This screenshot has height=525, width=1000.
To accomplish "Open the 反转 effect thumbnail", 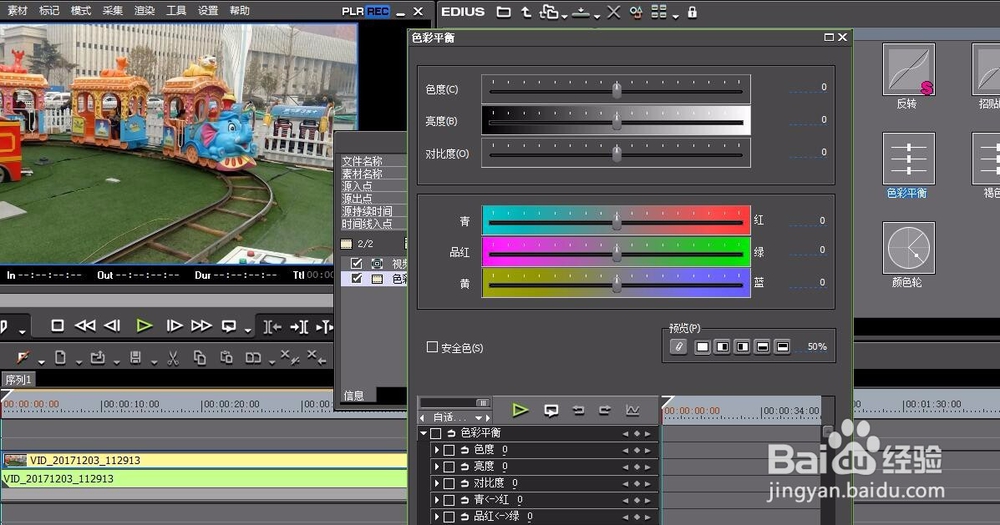I will click(x=908, y=69).
